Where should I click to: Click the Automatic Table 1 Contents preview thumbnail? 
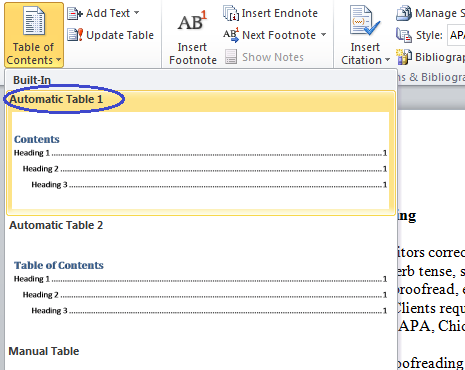201,161
